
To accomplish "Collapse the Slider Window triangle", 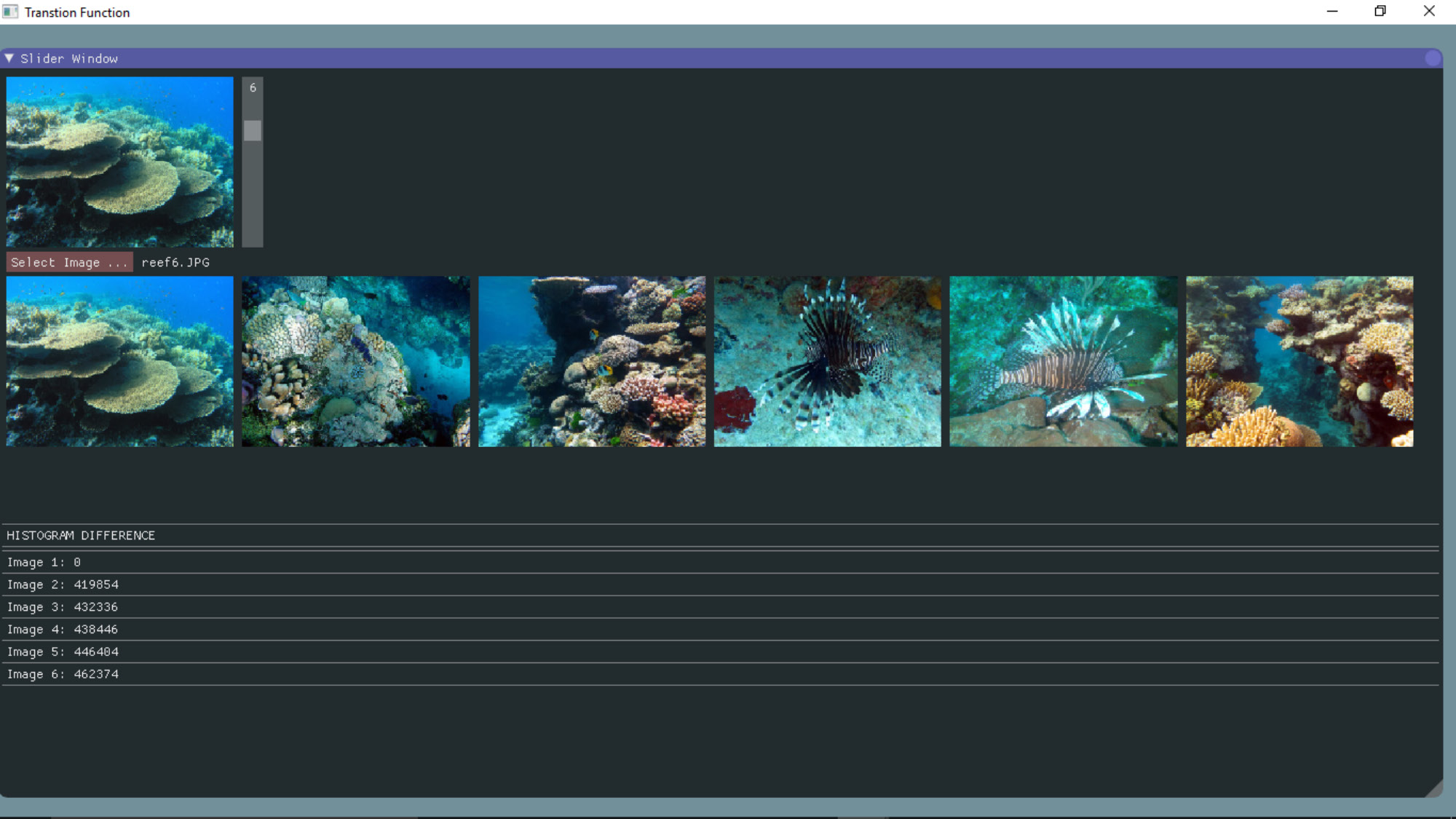I will pos(9,58).
